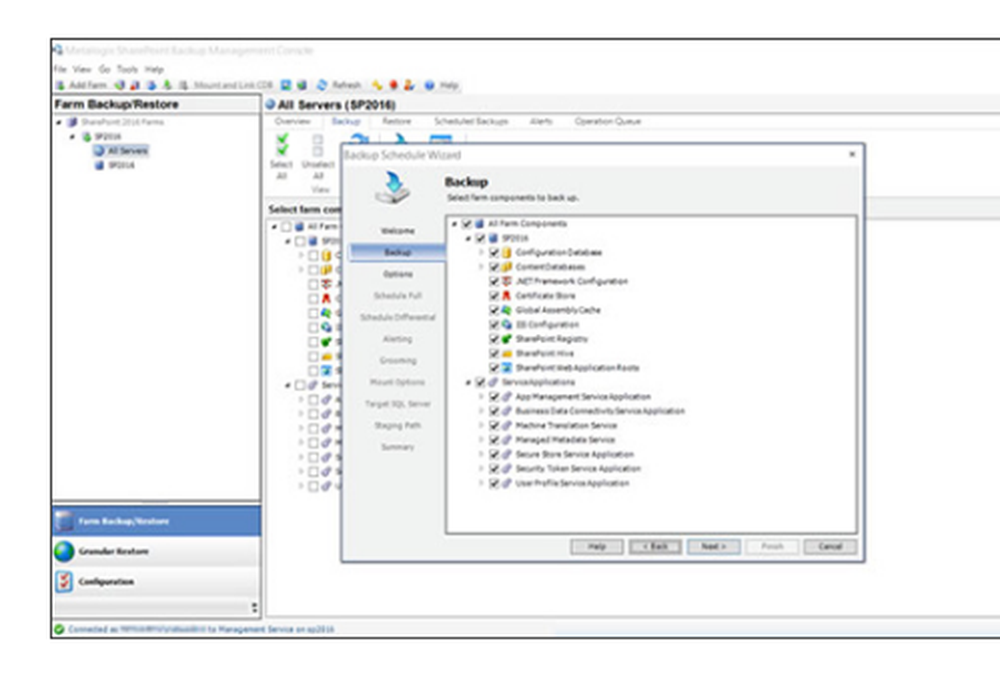Uncheck User Profile Service Application checkbox
1000x673 pixels.
coord(494,483)
